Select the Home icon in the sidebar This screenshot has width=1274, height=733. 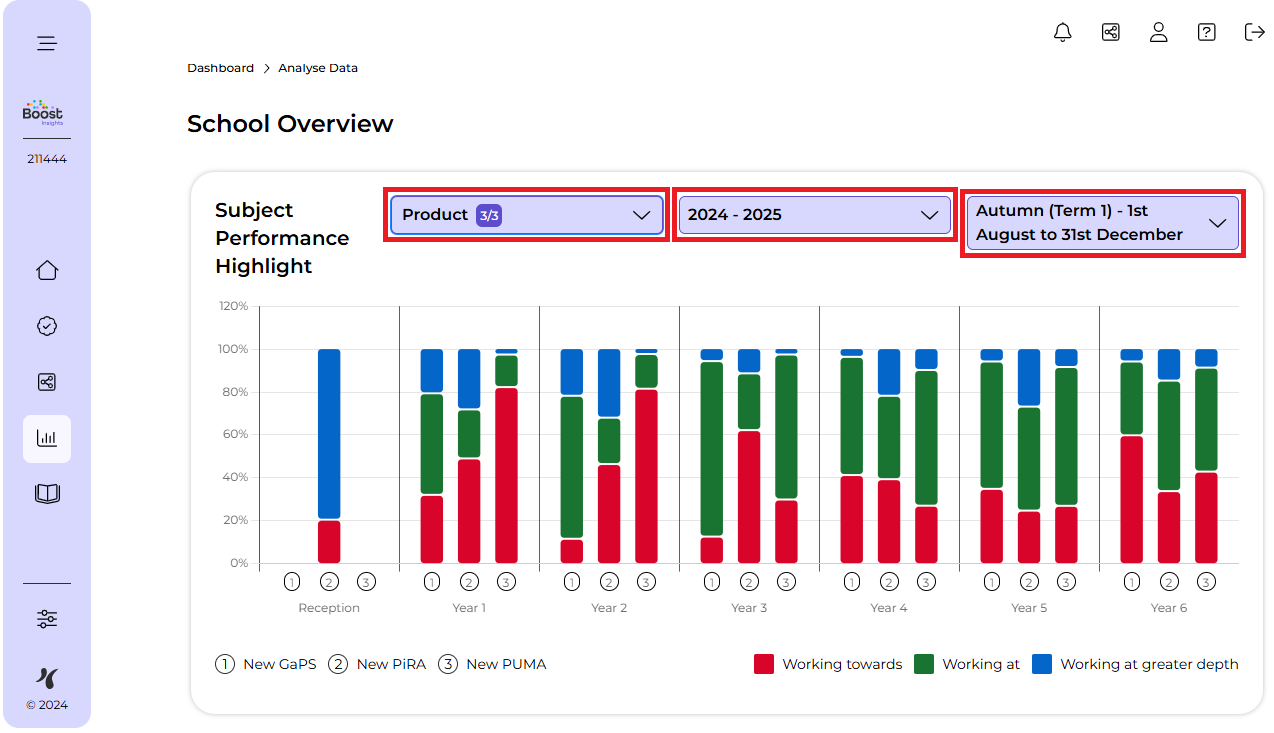[x=46, y=270]
